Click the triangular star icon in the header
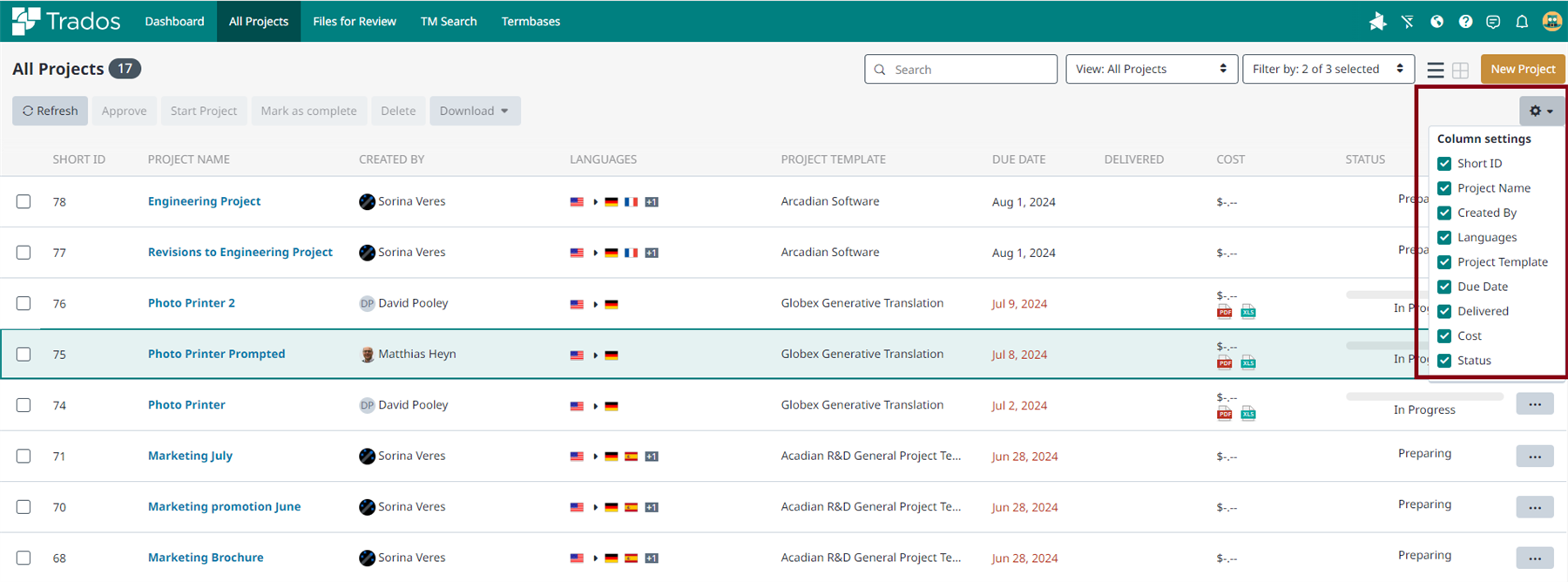This screenshot has height=582, width=1568. (x=1377, y=22)
